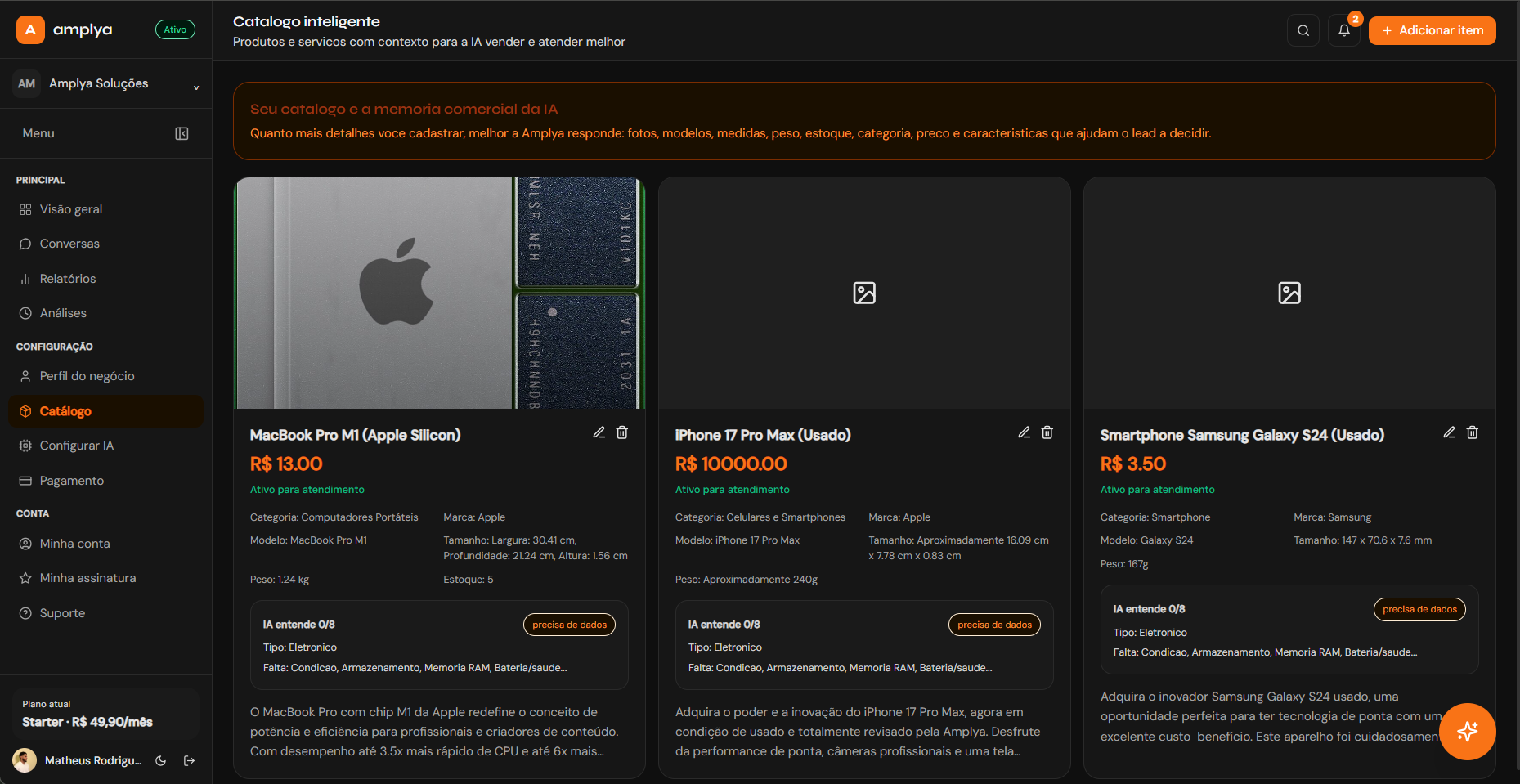
Task: Click "Categoria: Celulares e Smartphones" text
Action: tap(760, 517)
